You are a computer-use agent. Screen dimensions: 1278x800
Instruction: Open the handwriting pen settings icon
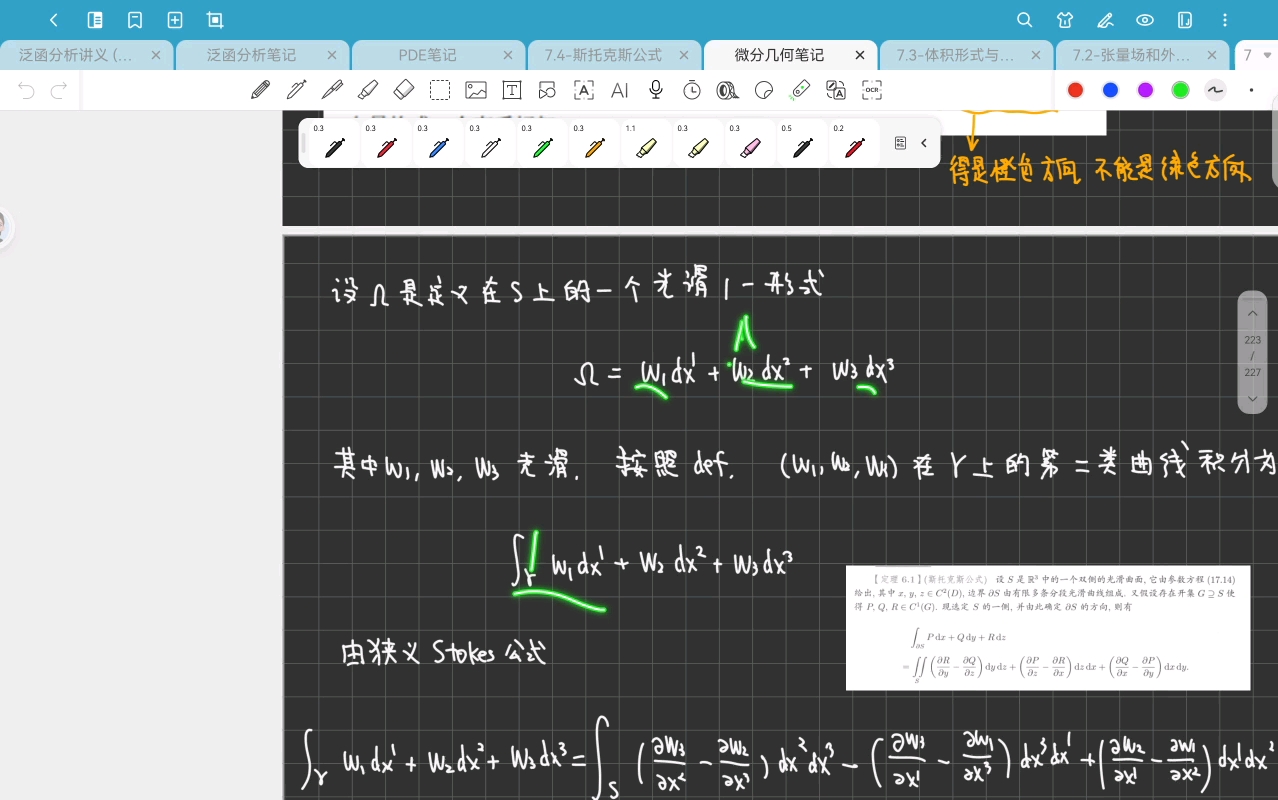(1105, 20)
